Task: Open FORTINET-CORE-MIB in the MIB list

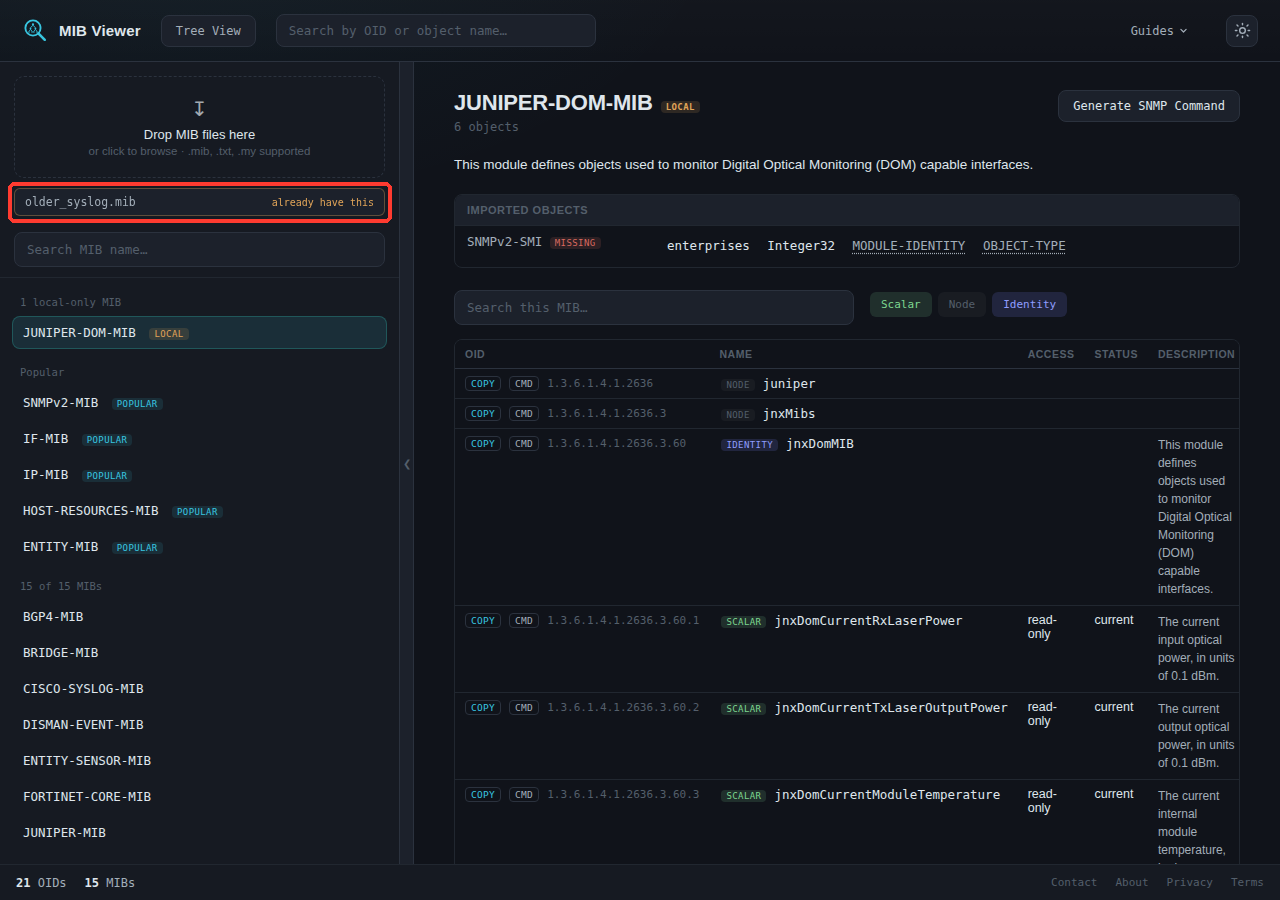Action: click(199, 797)
